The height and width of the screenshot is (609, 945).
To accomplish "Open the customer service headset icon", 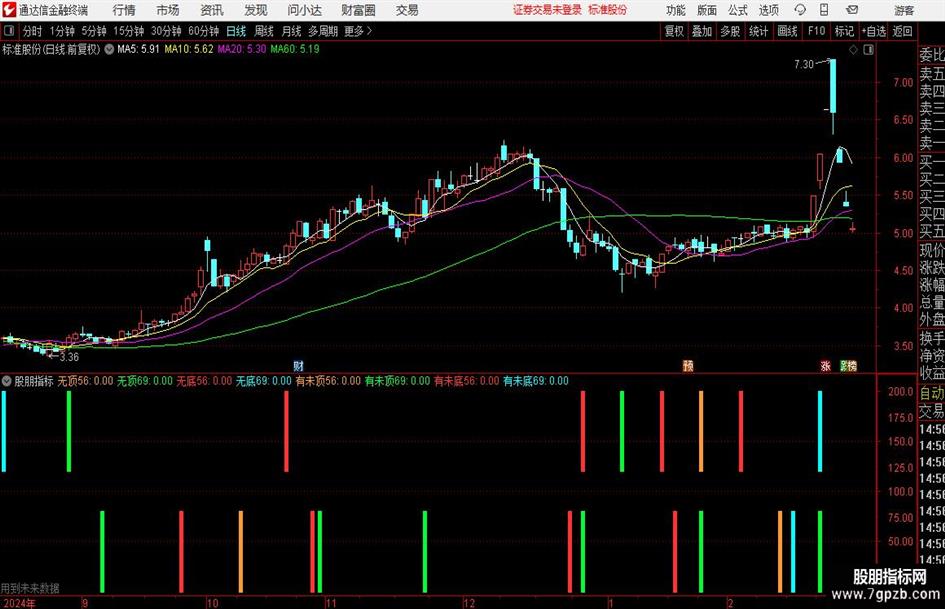I will pyautogui.click(x=800, y=10).
